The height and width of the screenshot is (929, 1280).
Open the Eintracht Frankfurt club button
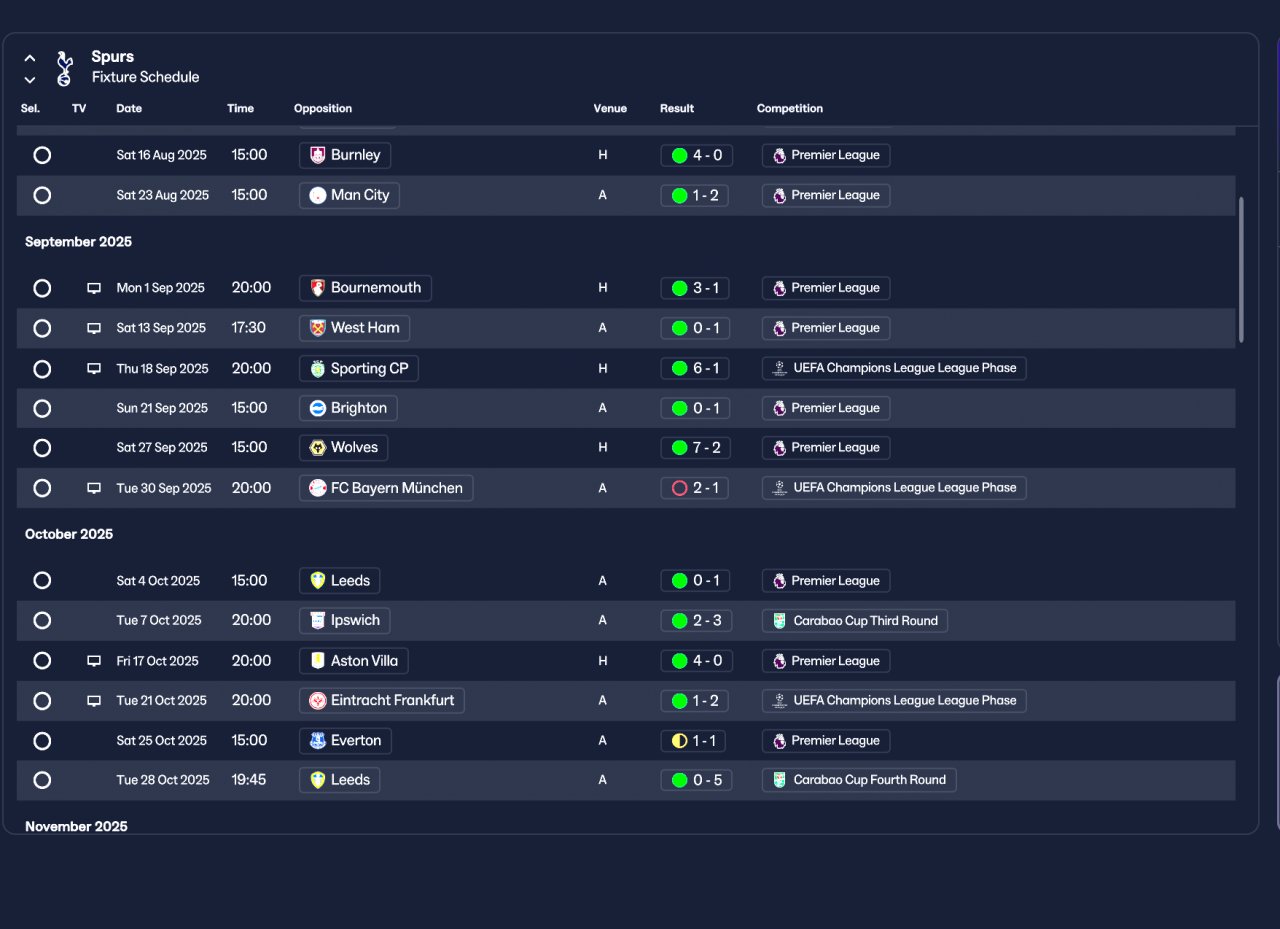(382, 701)
